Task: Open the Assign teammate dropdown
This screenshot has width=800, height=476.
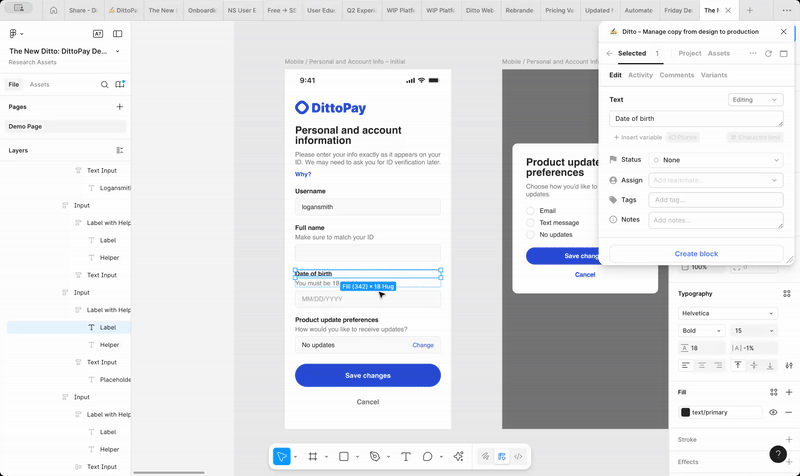Action: [716, 180]
